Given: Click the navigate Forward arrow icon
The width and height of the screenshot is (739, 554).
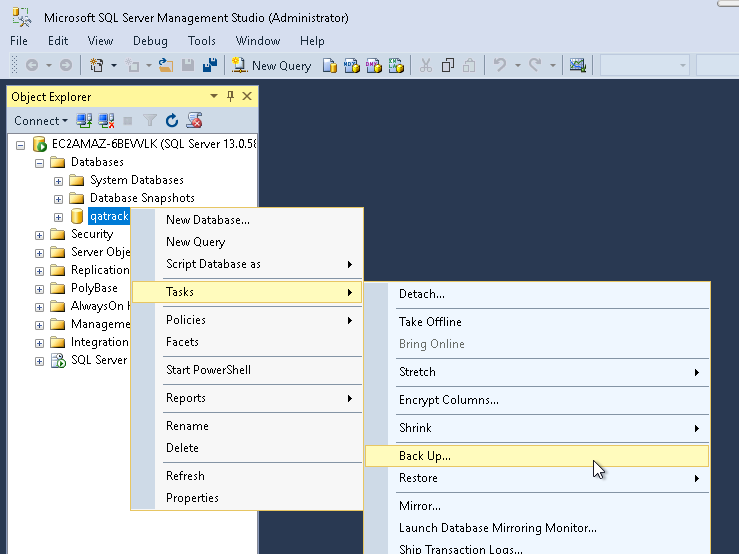Looking at the screenshot, I should [x=66, y=66].
